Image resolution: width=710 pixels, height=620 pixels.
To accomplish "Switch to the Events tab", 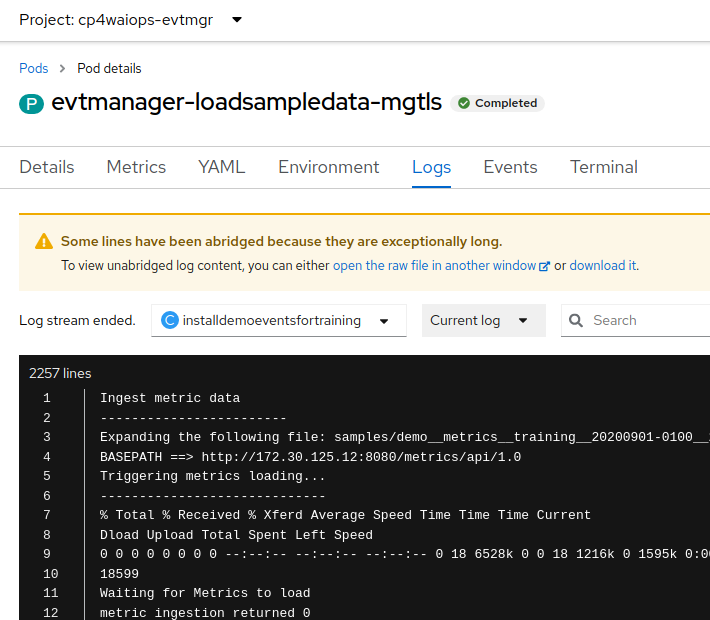I will coord(510,167).
